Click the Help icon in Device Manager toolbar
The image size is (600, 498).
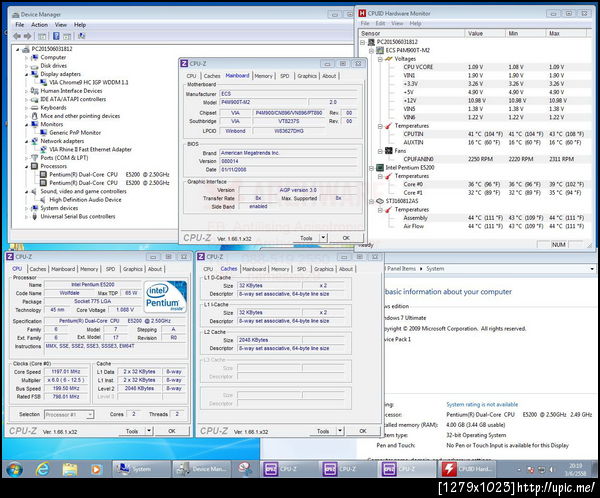[x=56, y=36]
